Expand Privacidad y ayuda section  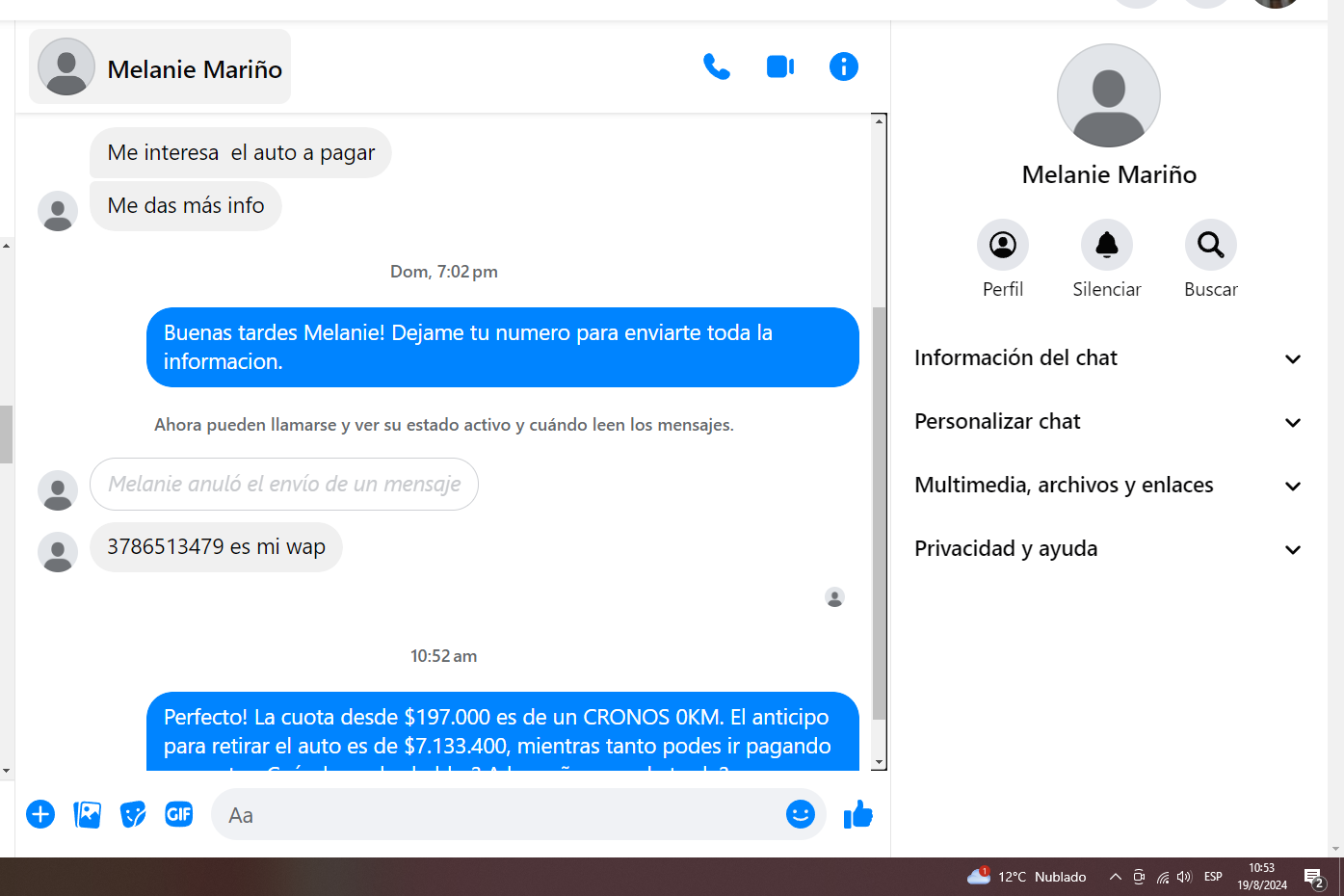coord(1108,549)
